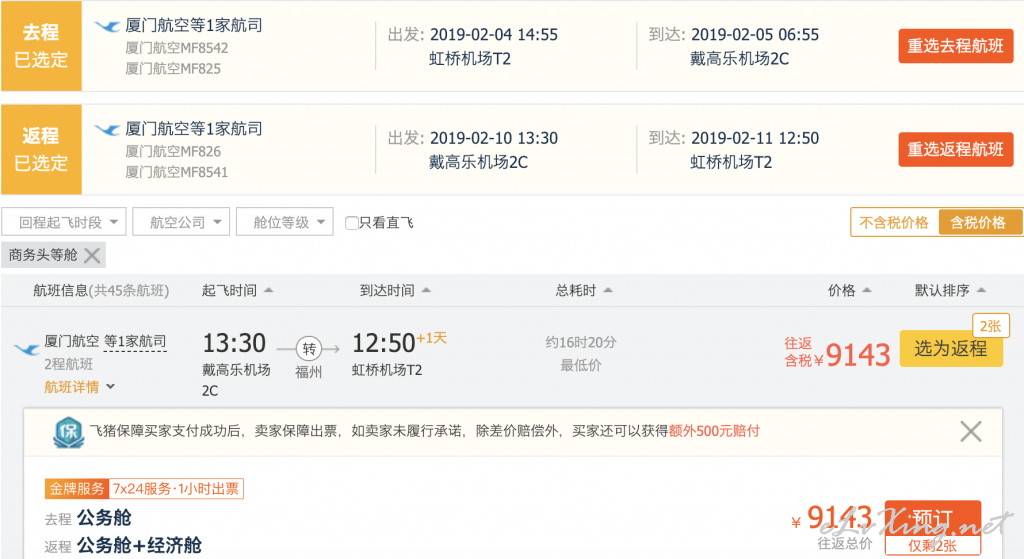Click the 航班信息(共45条航班) header

tap(101, 291)
